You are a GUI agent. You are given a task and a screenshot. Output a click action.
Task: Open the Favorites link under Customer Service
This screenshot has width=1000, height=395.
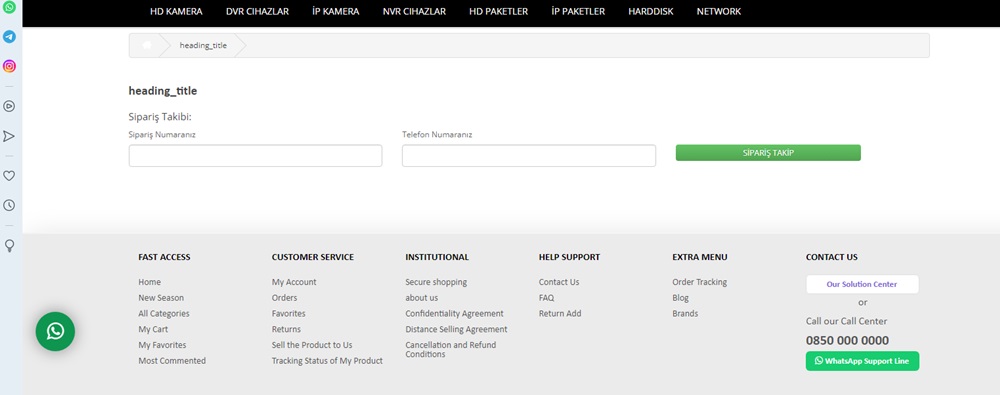click(x=288, y=314)
